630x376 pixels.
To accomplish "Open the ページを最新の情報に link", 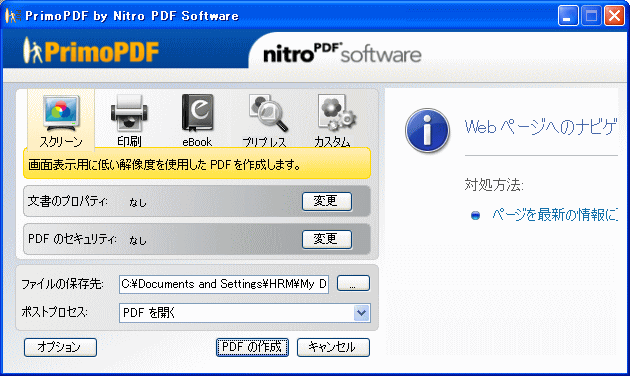I will [x=555, y=215].
